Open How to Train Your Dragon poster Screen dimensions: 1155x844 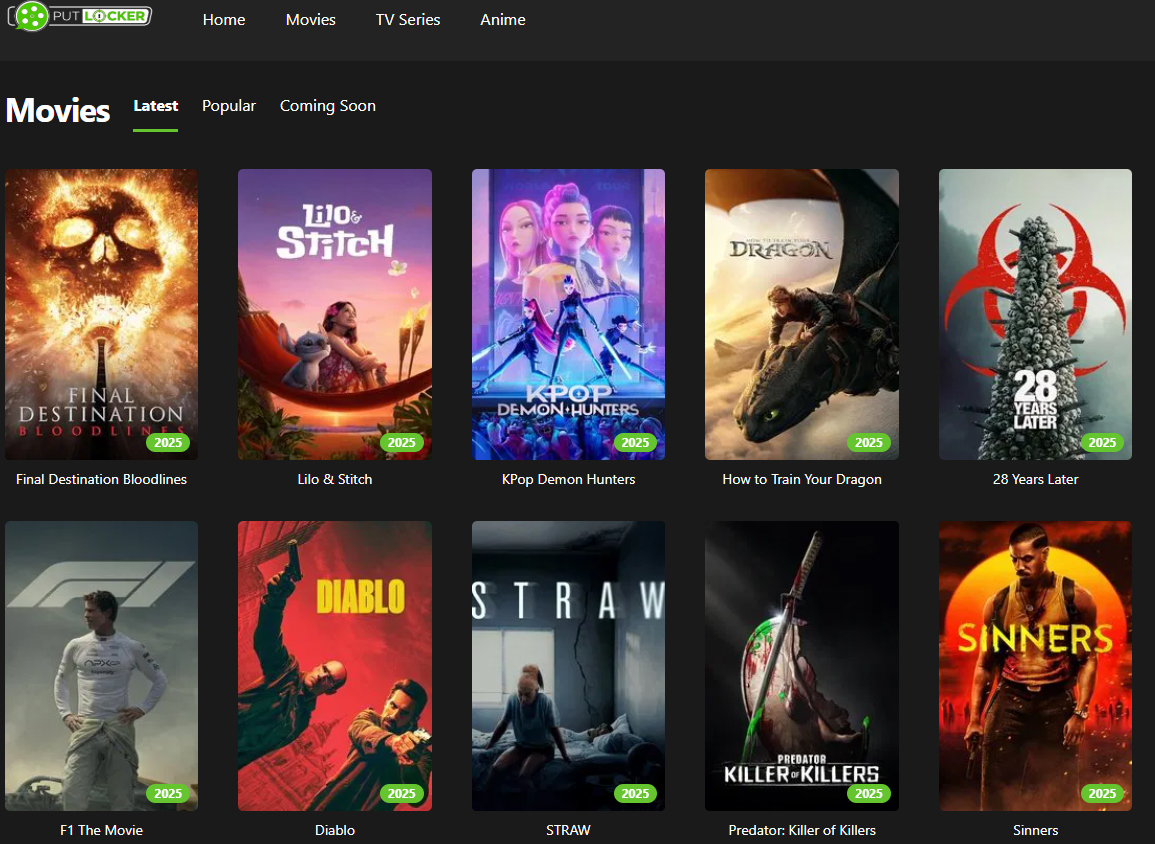click(x=802, y=314)
